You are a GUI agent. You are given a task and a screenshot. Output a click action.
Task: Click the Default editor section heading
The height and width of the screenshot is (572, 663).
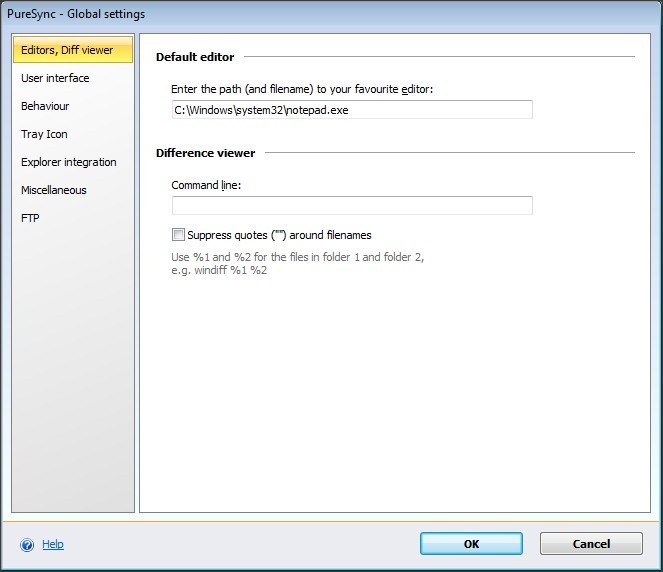(195, 57)
